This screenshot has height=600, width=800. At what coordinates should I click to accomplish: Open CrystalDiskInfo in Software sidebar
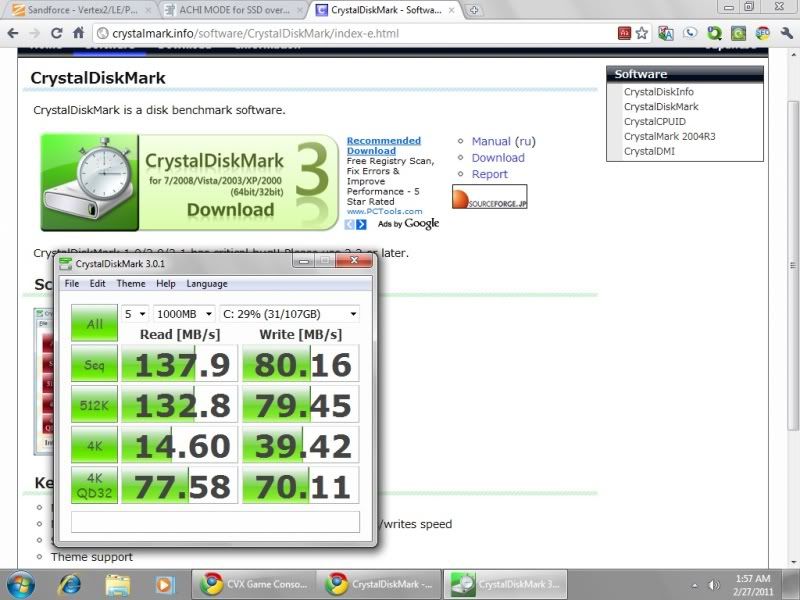[658, 92]
